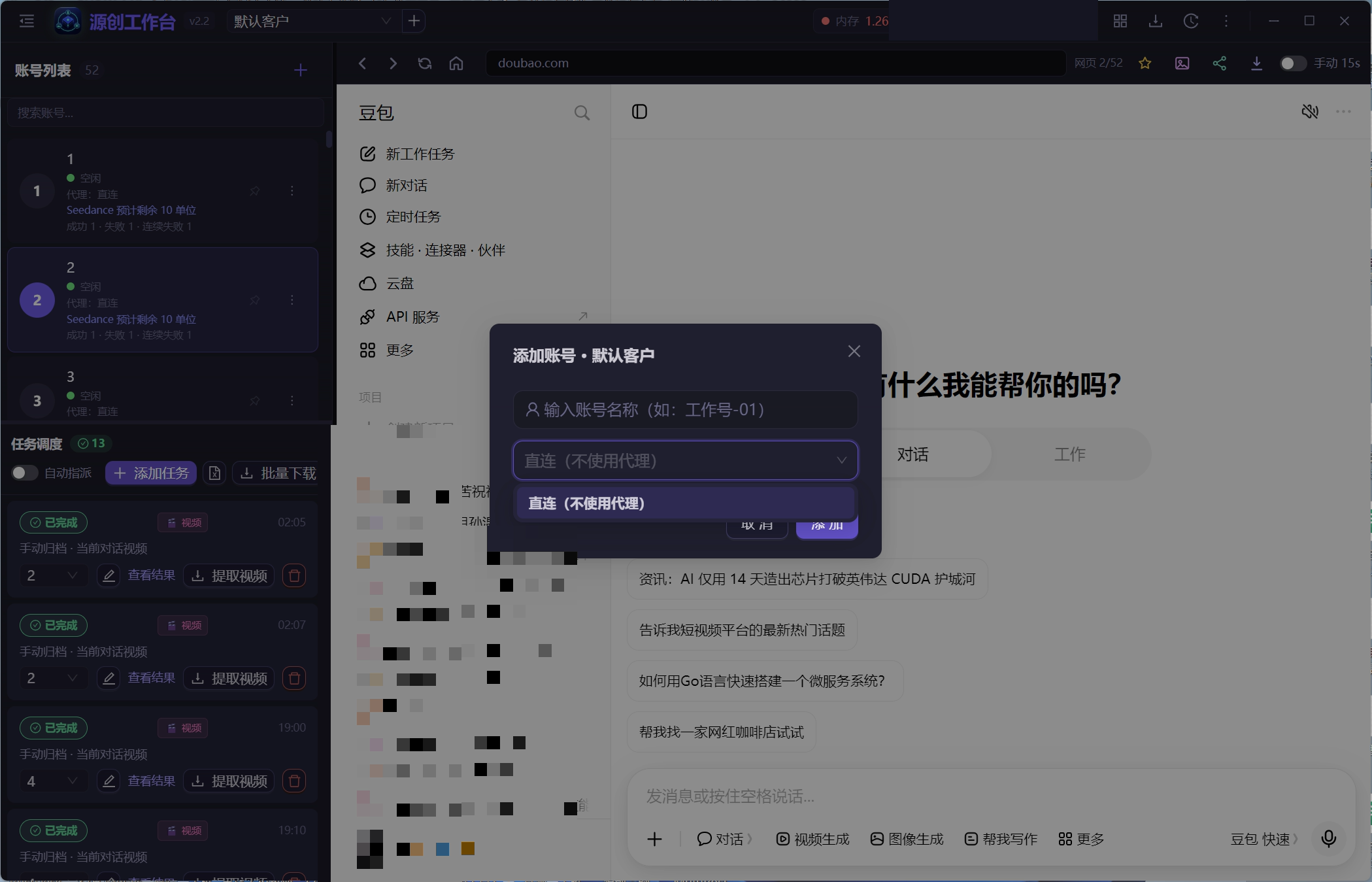This screenshot has width=1372, height=882.
Task: Edit the task completed at 02:07
Action: point(109,679)
